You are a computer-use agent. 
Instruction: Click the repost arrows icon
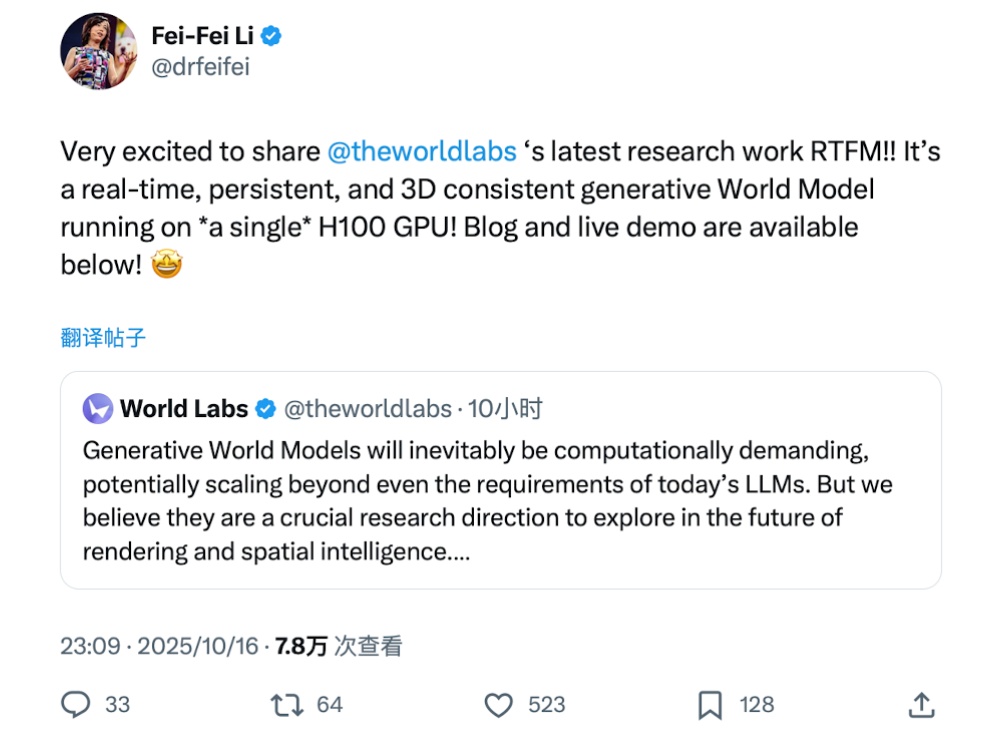(x=287, y=705)
